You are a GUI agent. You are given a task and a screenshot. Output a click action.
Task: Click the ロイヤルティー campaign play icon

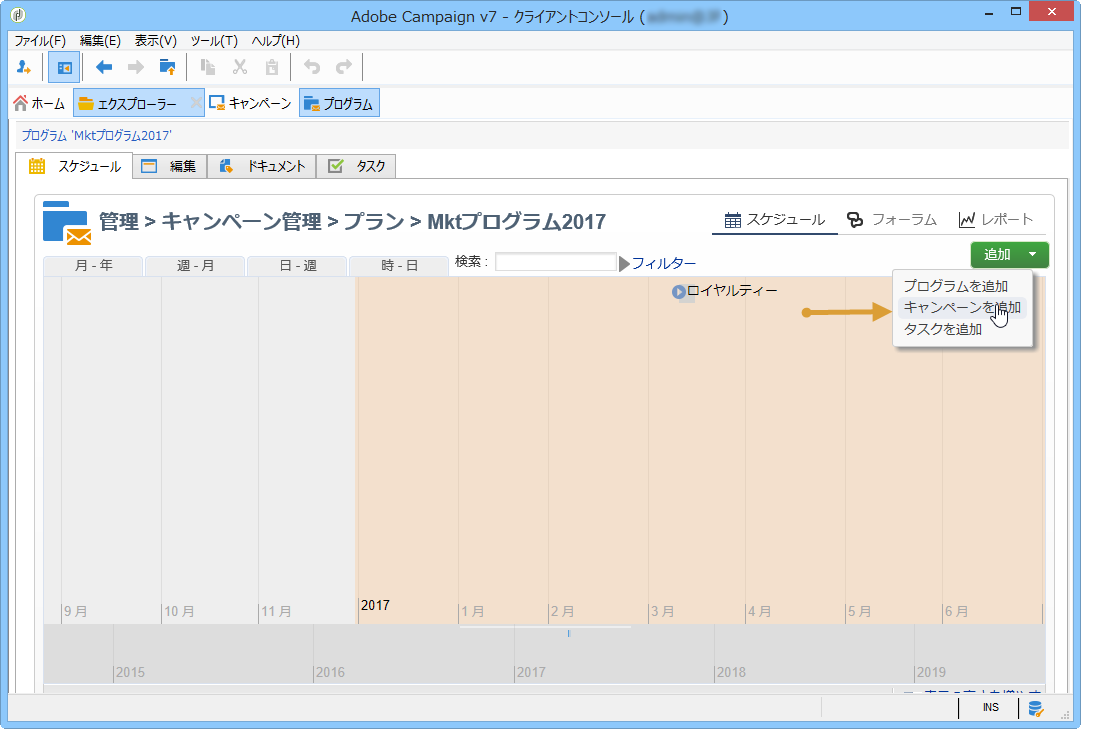678,291
